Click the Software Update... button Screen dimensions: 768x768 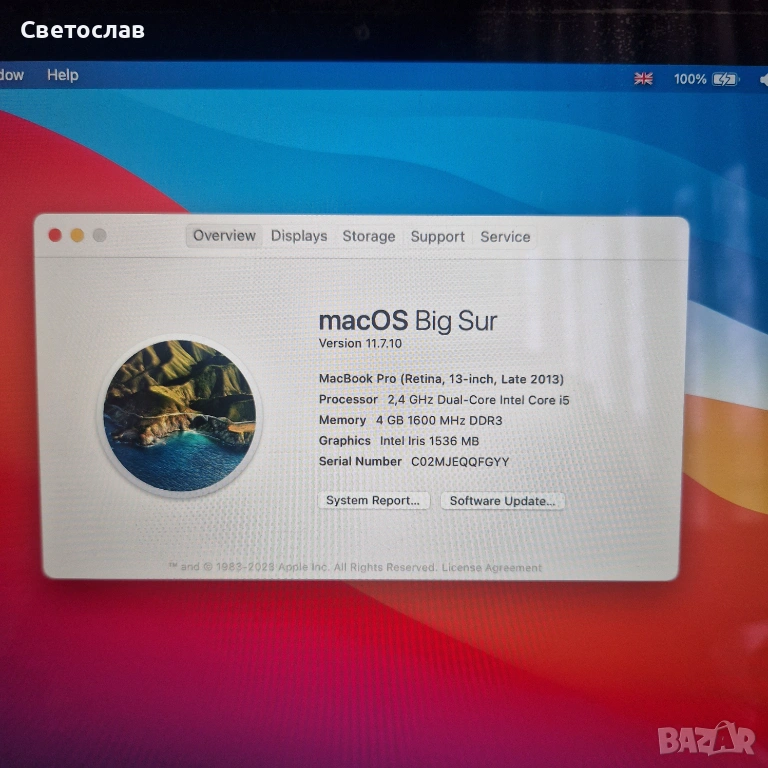click(x=503, y=501)
